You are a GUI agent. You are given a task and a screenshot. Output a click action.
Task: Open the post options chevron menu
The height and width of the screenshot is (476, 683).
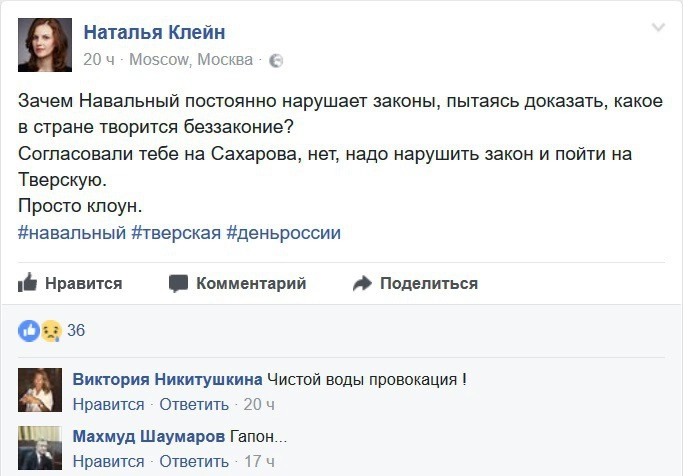pos(657,28)
